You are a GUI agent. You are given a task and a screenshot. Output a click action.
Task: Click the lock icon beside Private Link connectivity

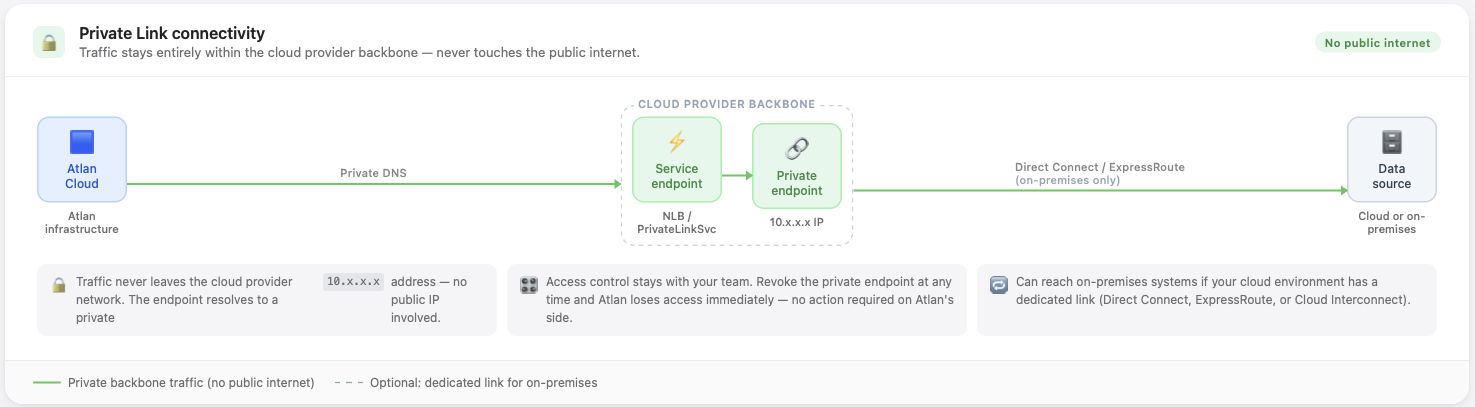click(x=49, y=42)
